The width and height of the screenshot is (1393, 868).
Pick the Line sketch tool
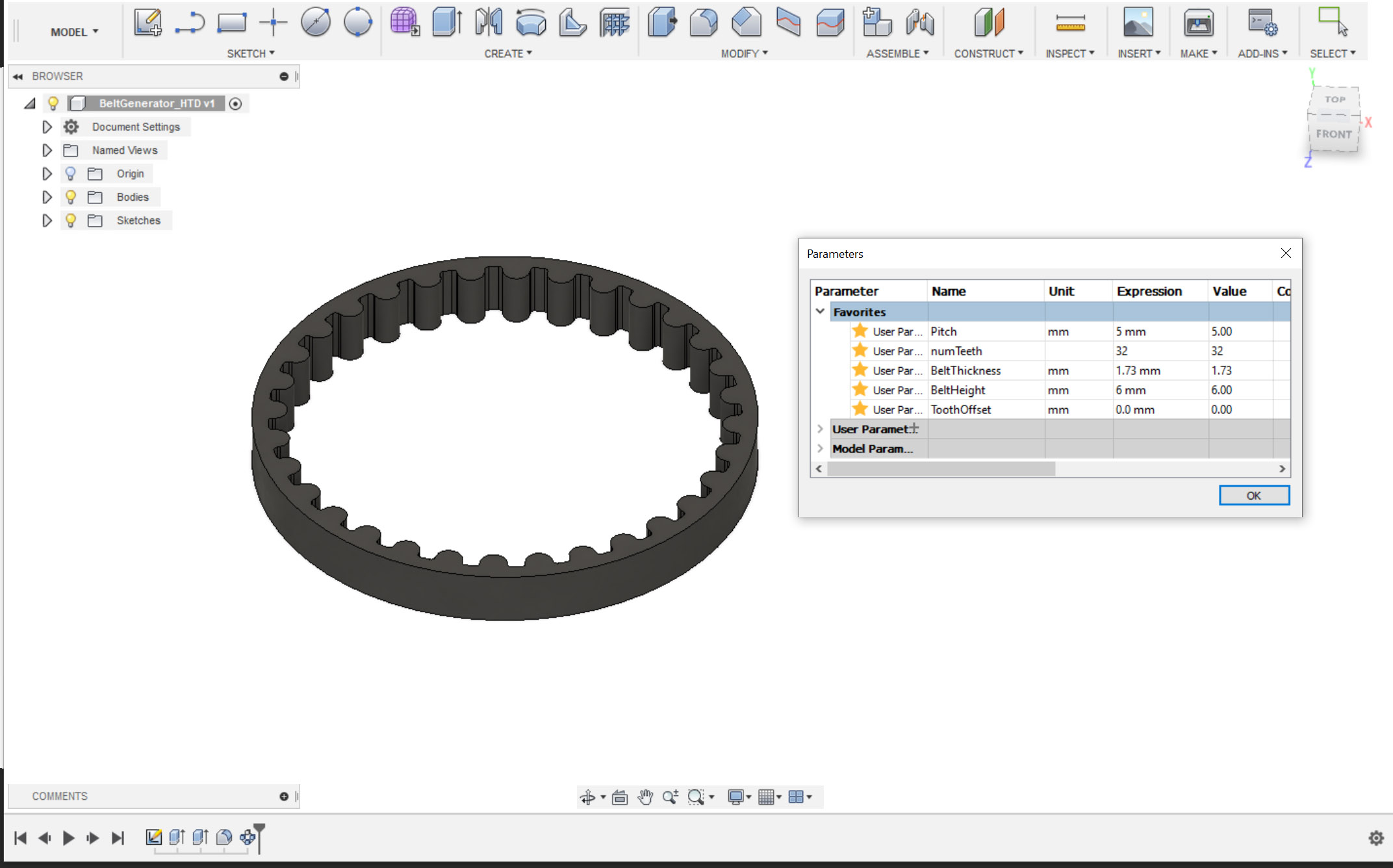(190, 23)
